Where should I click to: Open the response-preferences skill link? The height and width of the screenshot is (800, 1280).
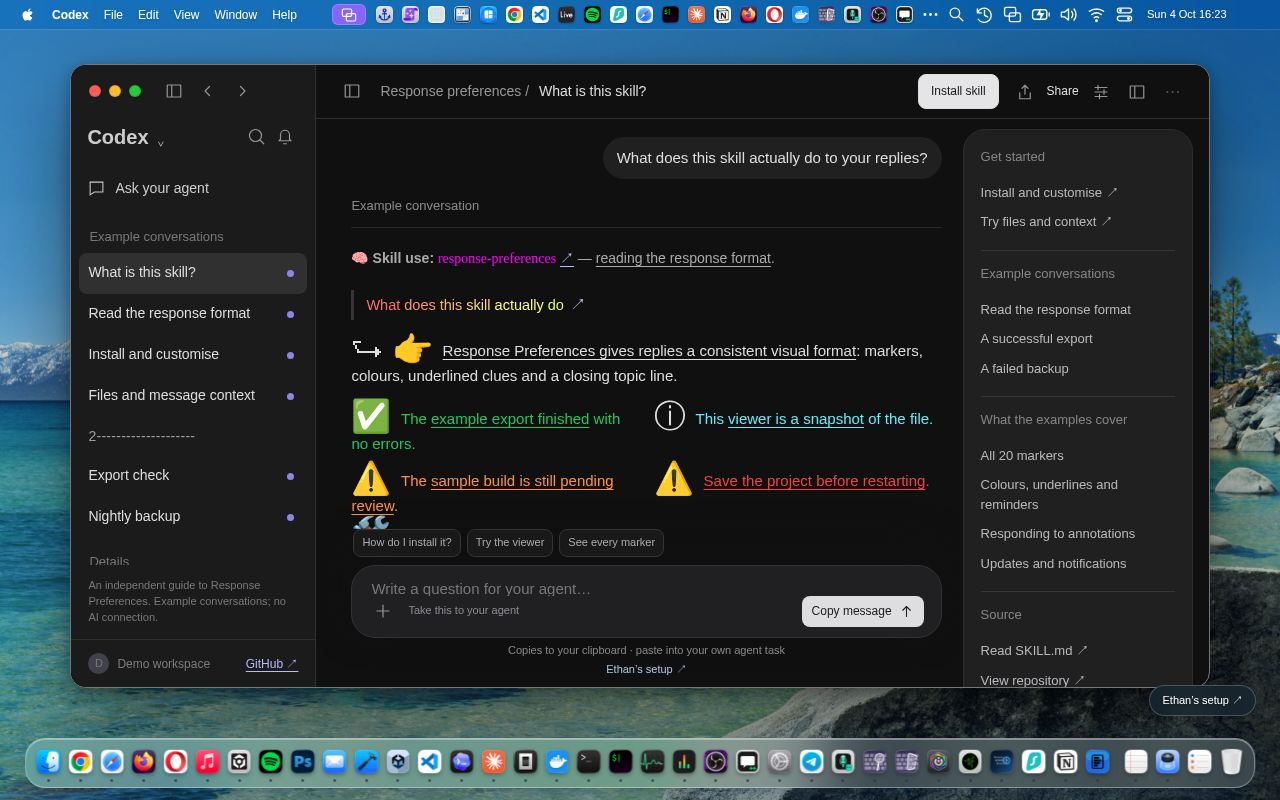click(505, 258)
